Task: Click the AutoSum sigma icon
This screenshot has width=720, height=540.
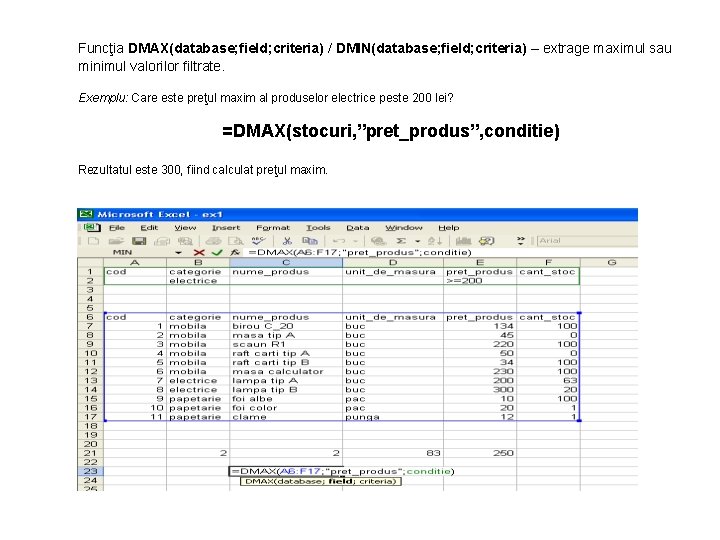Action: (401, 241)
